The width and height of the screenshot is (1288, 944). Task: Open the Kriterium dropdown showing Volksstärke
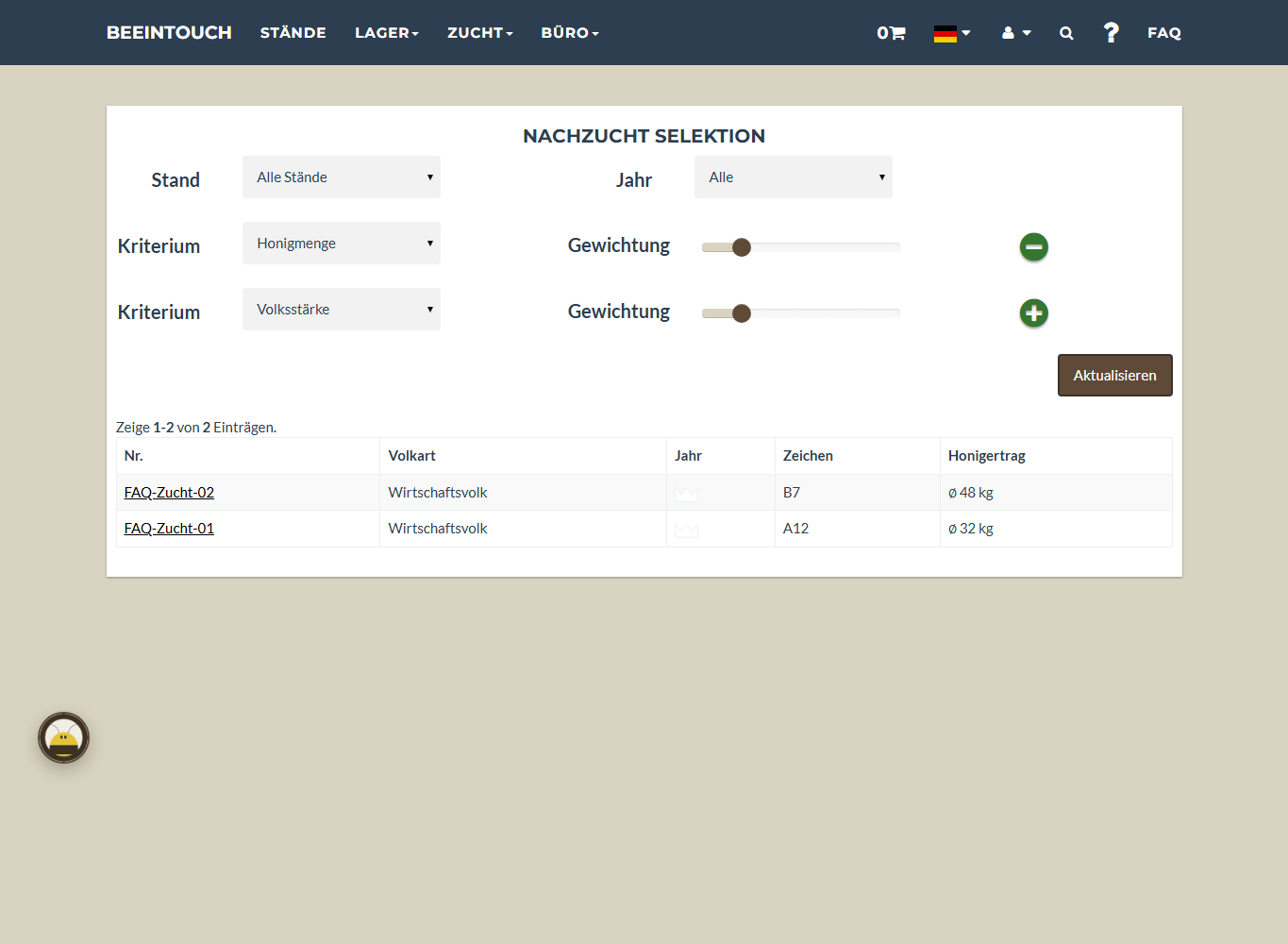click(342, 310)
